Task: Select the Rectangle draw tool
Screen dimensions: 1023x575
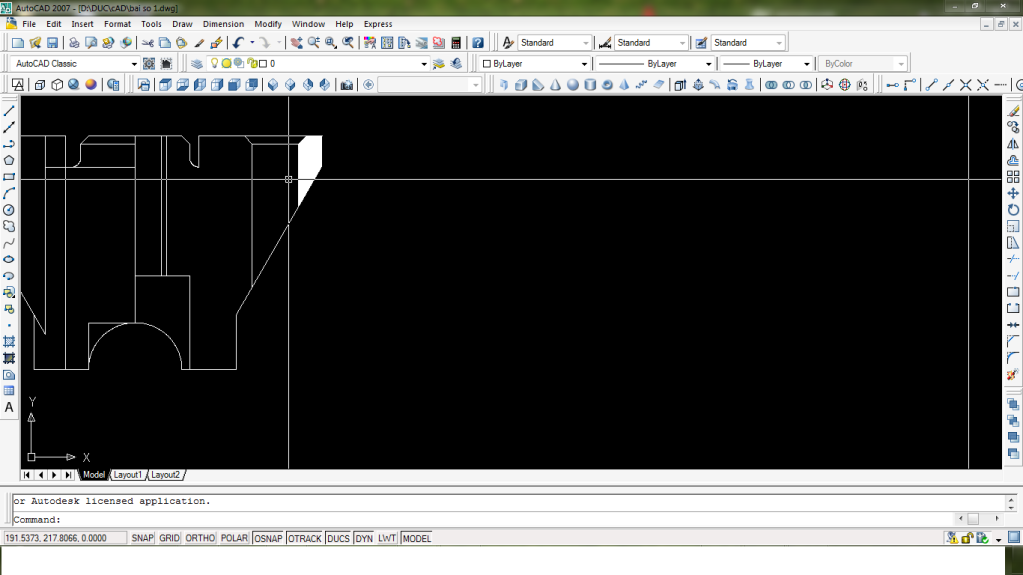Action: tap(9, 177)
